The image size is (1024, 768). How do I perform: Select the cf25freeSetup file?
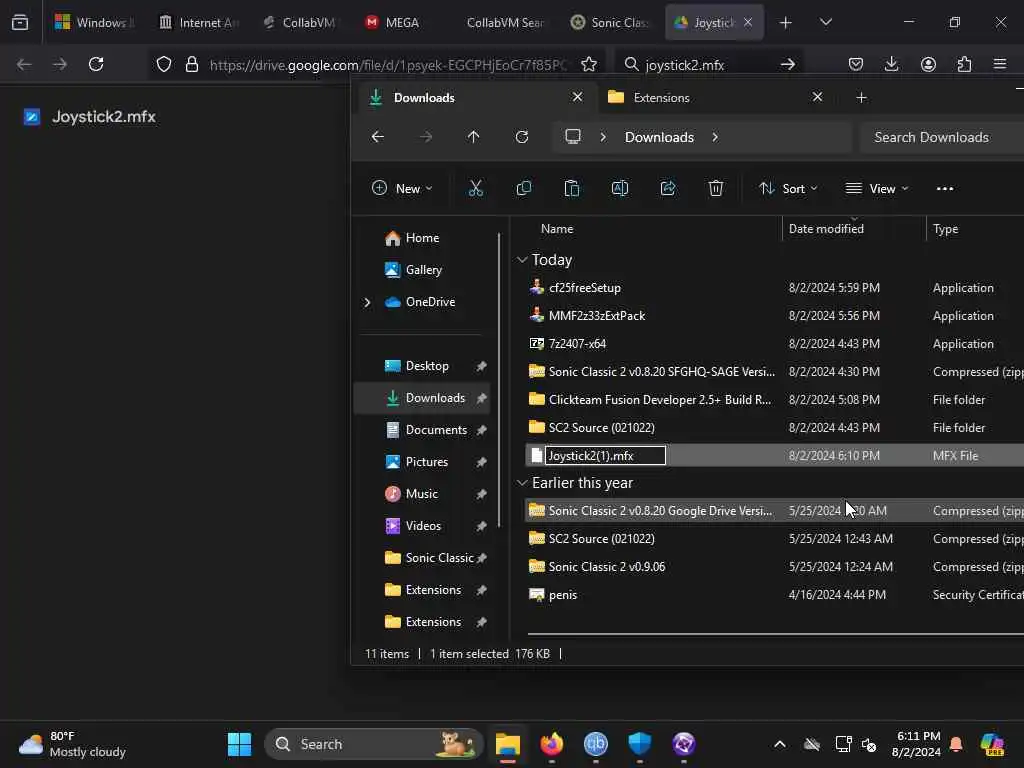click(584, 287)
